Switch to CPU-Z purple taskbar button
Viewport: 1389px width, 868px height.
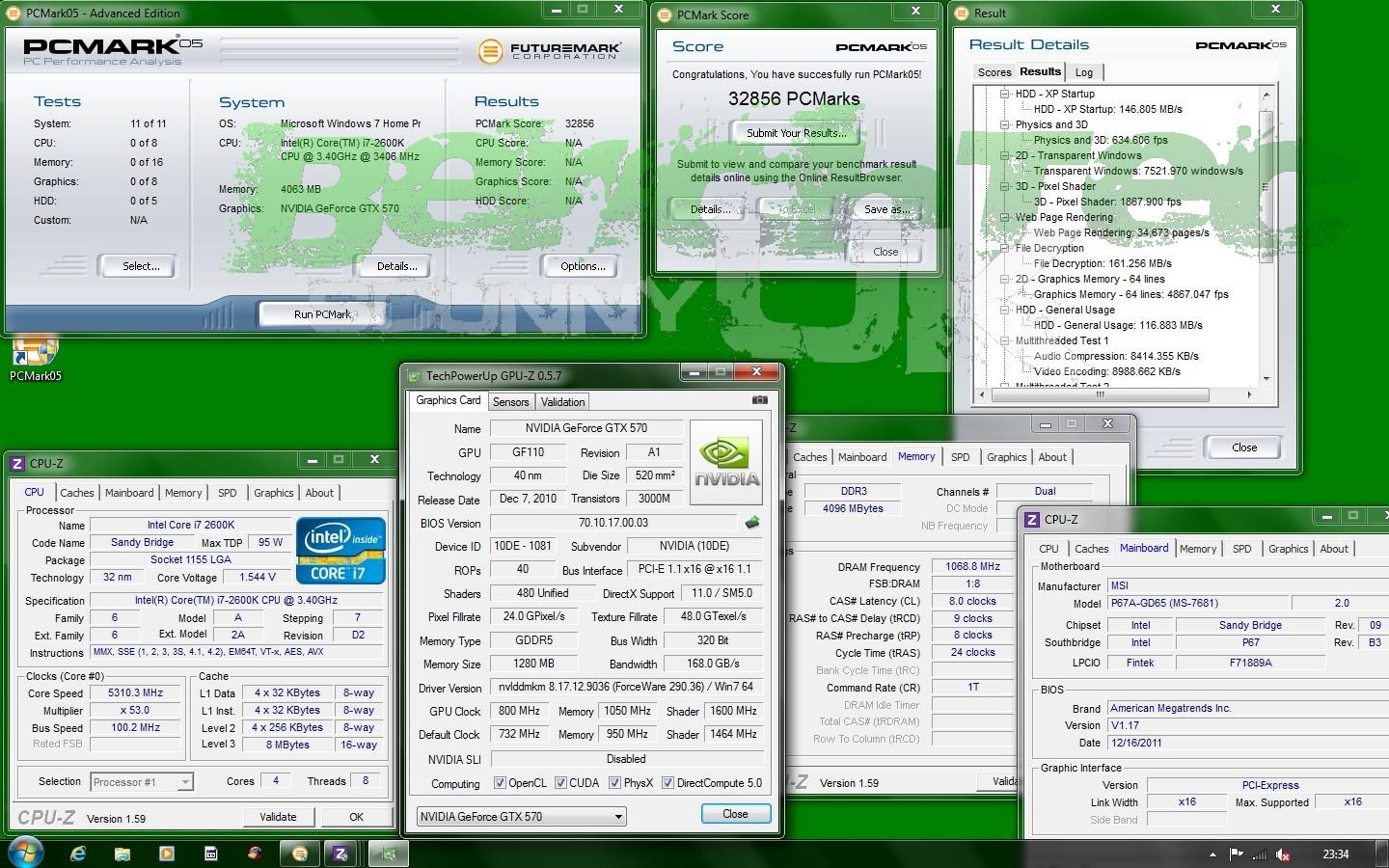[340, 854]
